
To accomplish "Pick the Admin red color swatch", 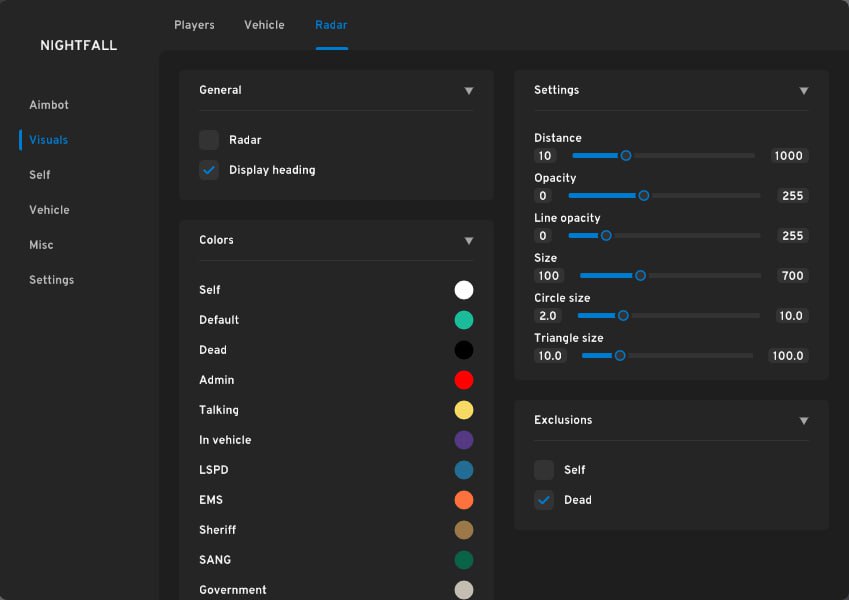I will click(x=464, y=380).
